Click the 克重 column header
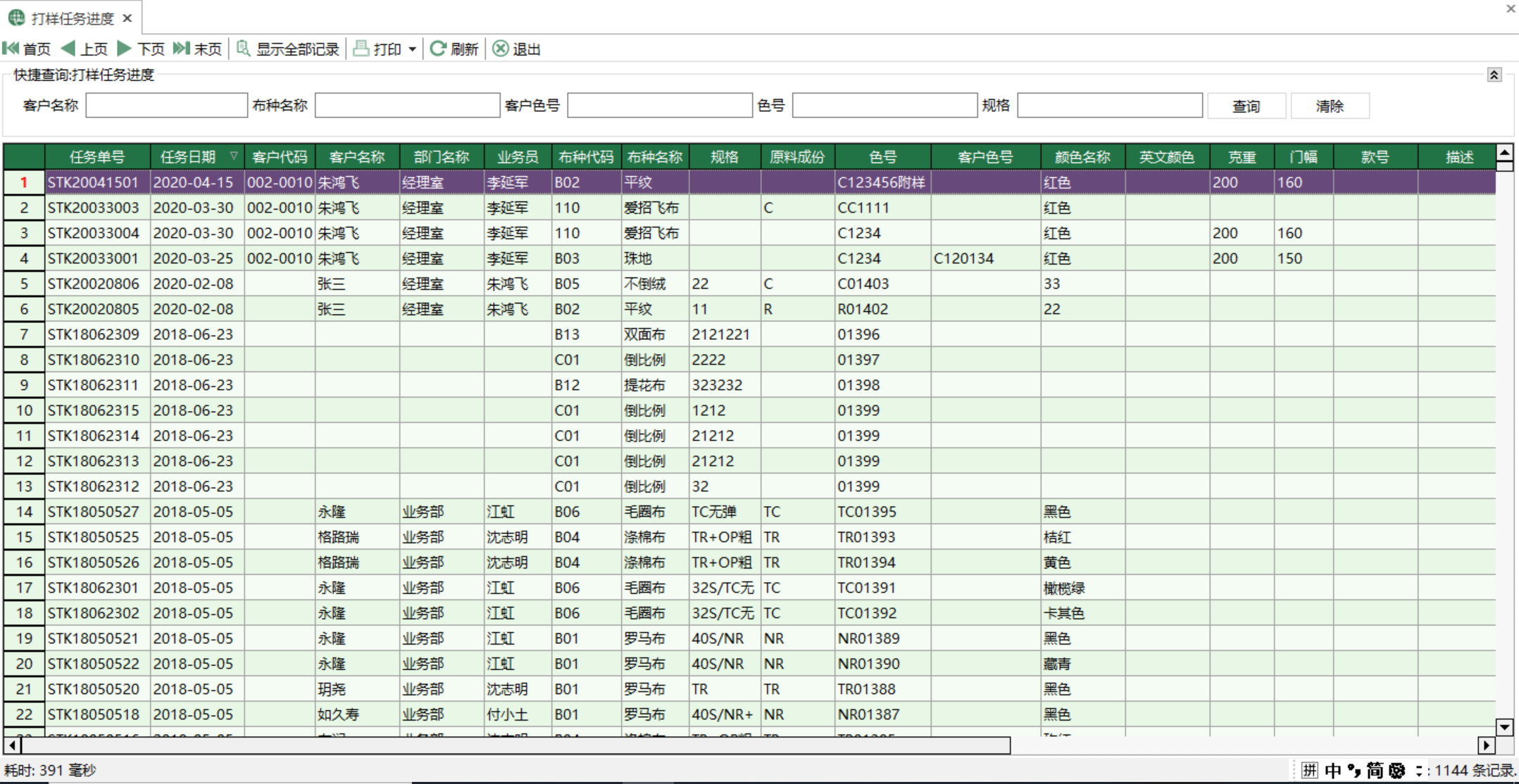 click(1242, 157)
